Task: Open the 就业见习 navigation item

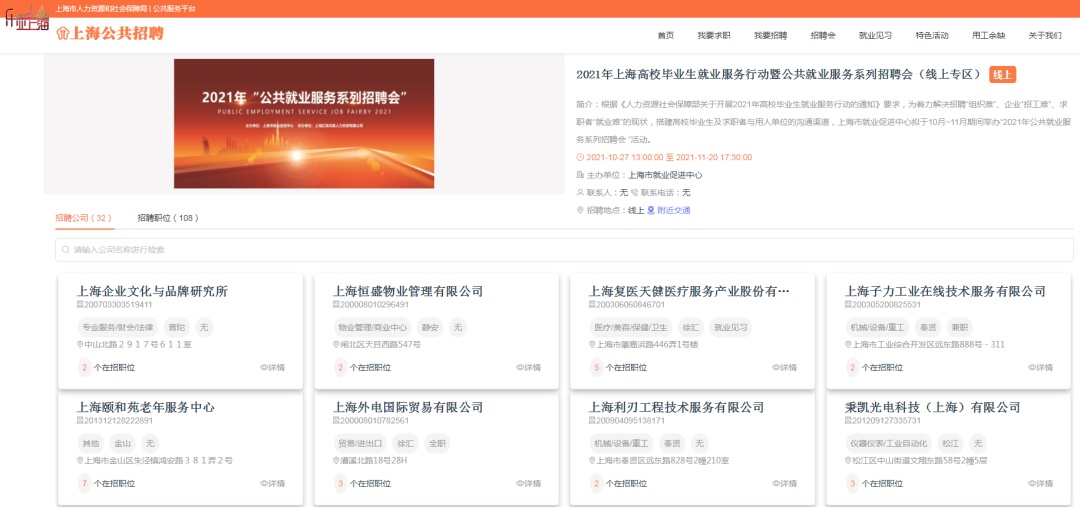Action: pos(875,36)
